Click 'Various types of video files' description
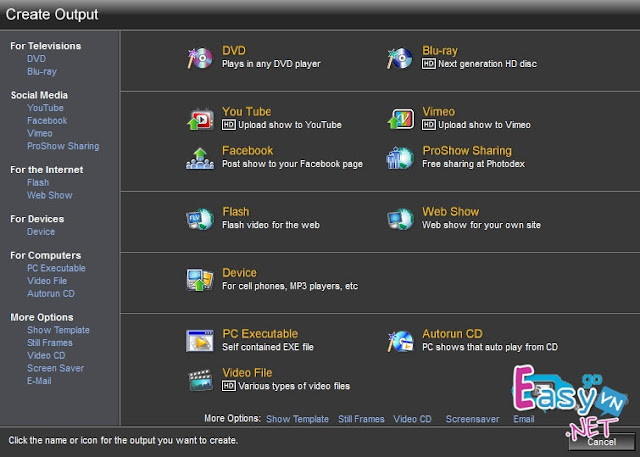 (x=294, y=386)
